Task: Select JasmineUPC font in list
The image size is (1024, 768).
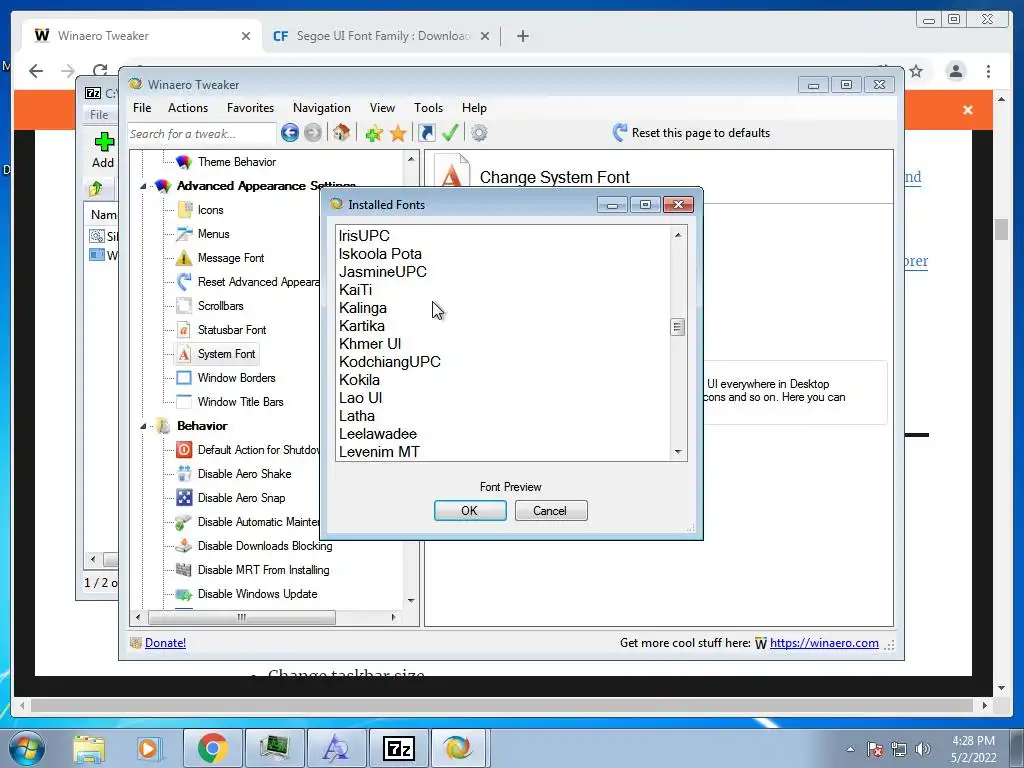Action: click(x=503, y=272)
